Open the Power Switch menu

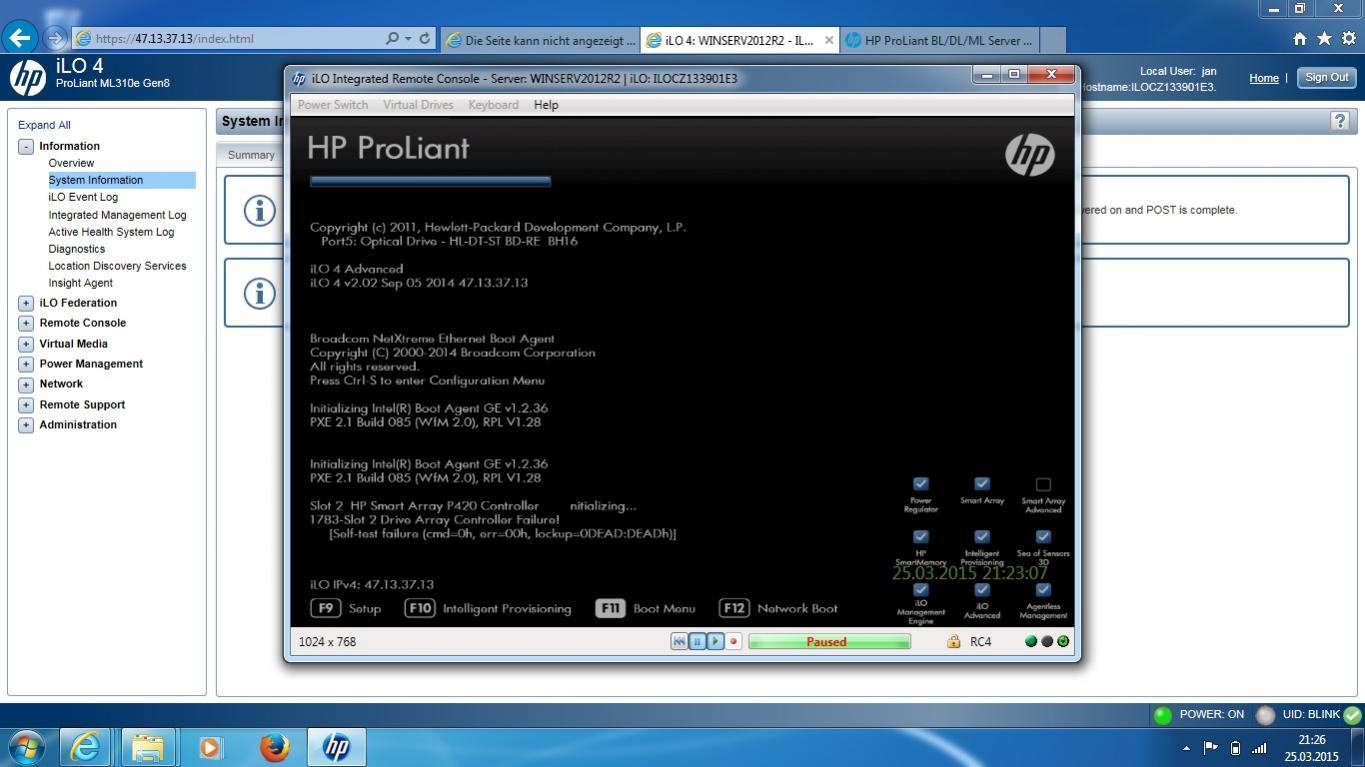pos(333,105)
